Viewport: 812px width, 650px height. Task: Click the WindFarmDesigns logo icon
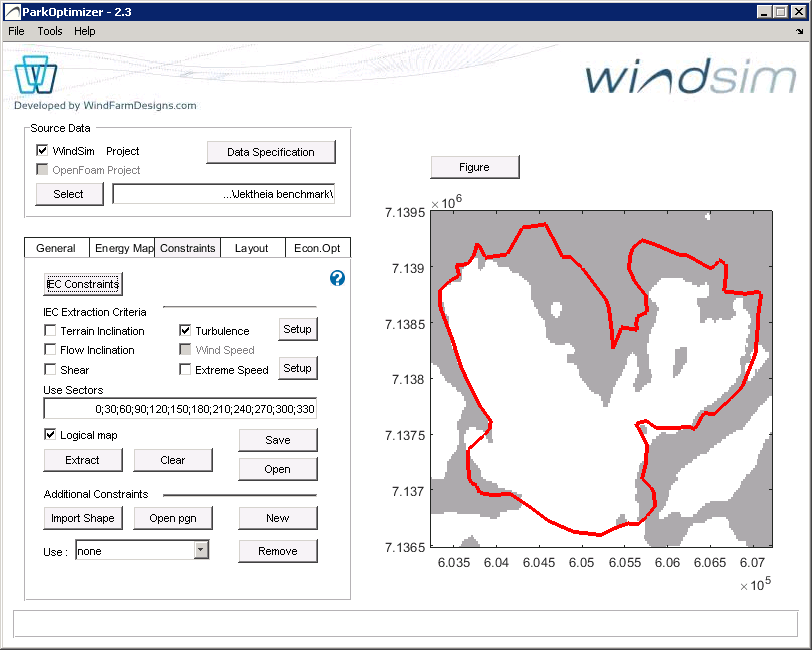pos(35,75)
